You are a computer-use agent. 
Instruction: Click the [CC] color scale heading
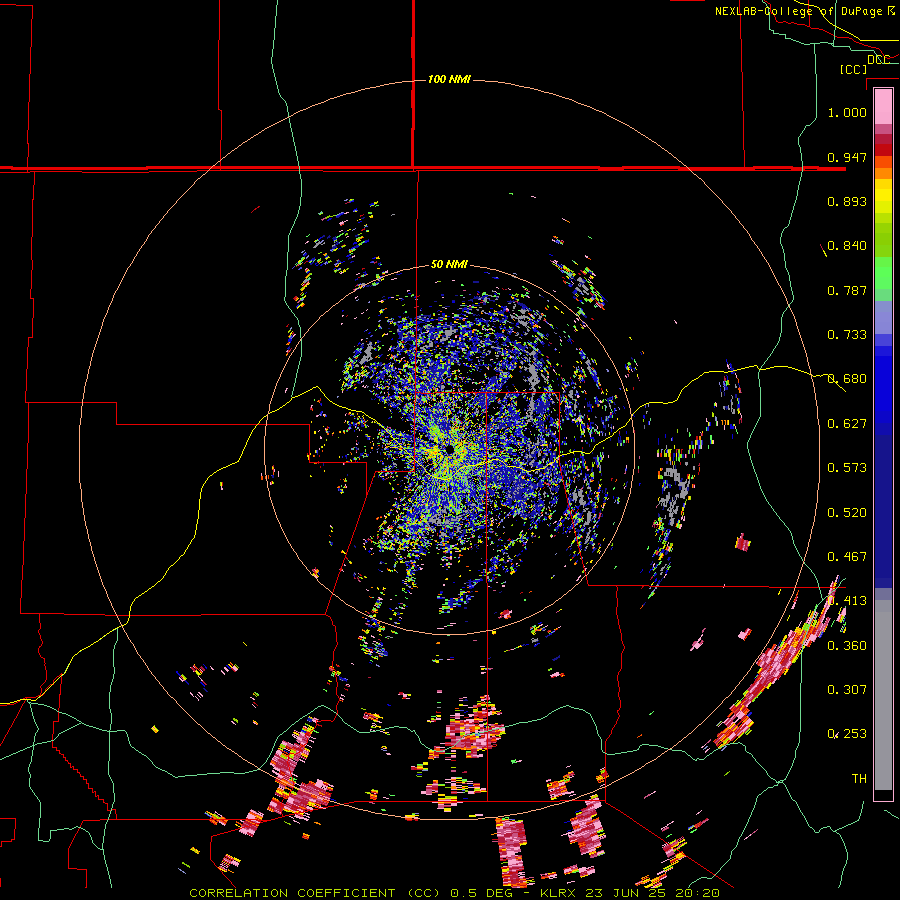tap(853, 69)
